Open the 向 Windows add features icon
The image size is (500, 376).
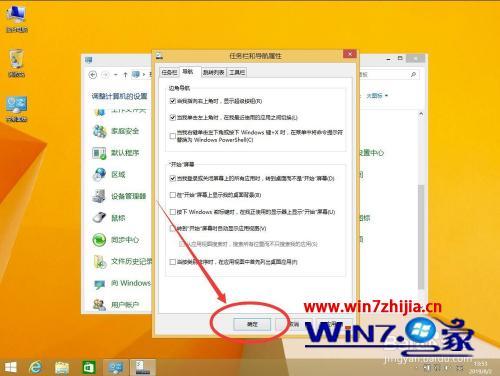(x=99, y=283)
